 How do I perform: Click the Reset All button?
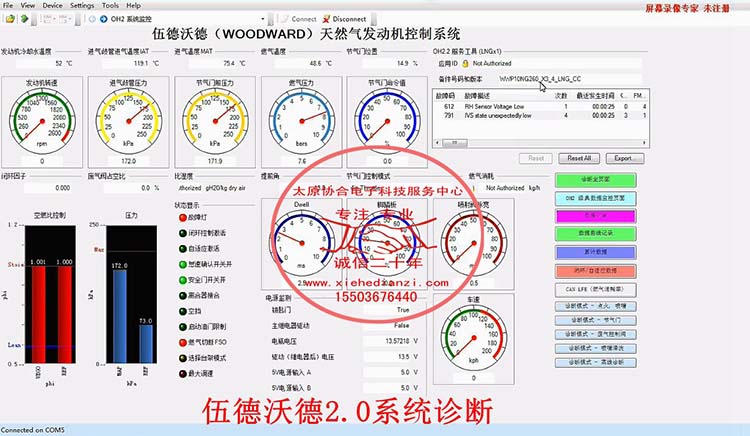click(579, 158)
